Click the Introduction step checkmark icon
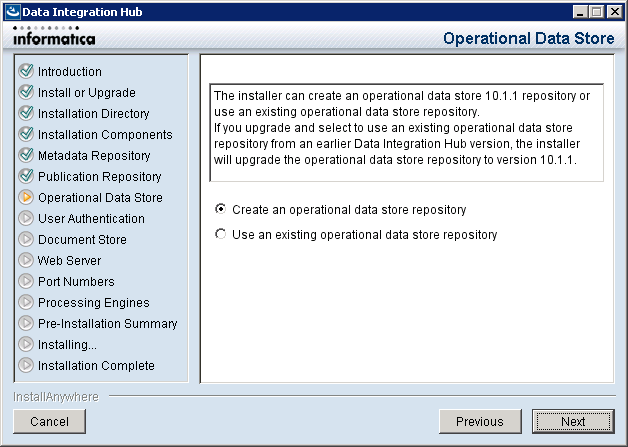The image size is (628, 447). (26, 71)
